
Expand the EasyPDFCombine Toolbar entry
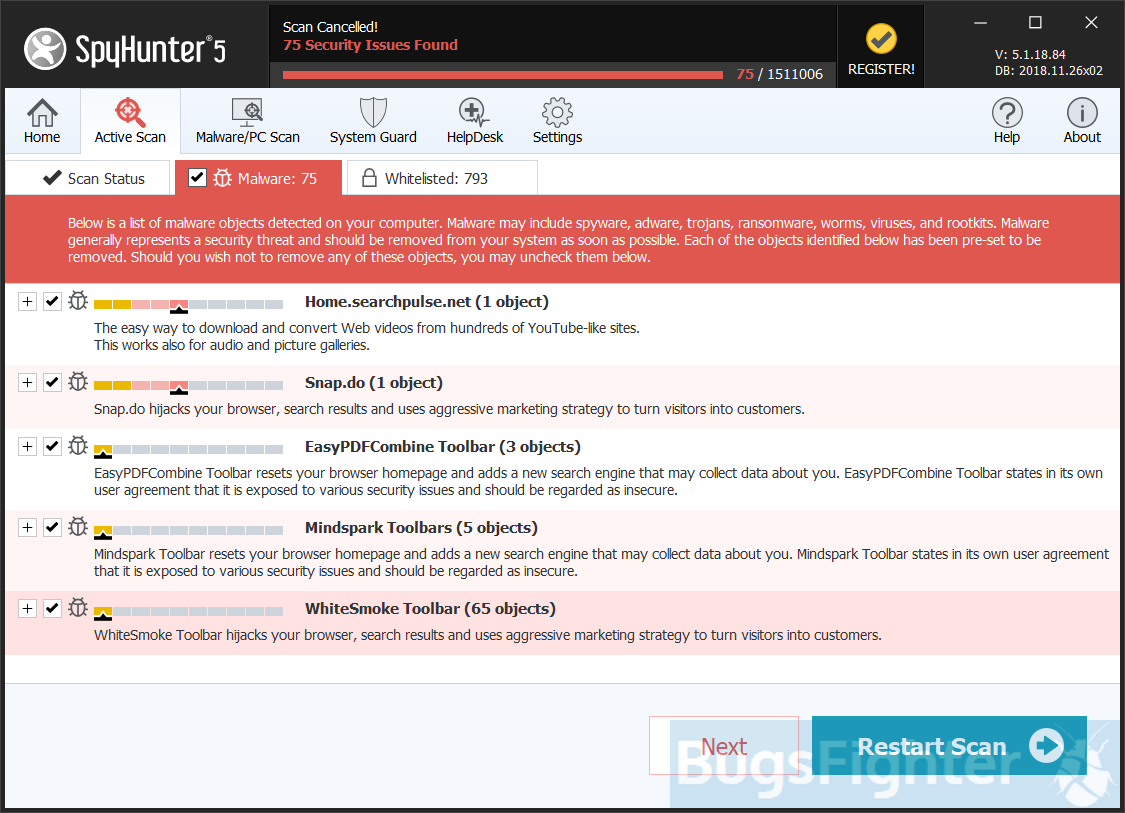point(27,446)
